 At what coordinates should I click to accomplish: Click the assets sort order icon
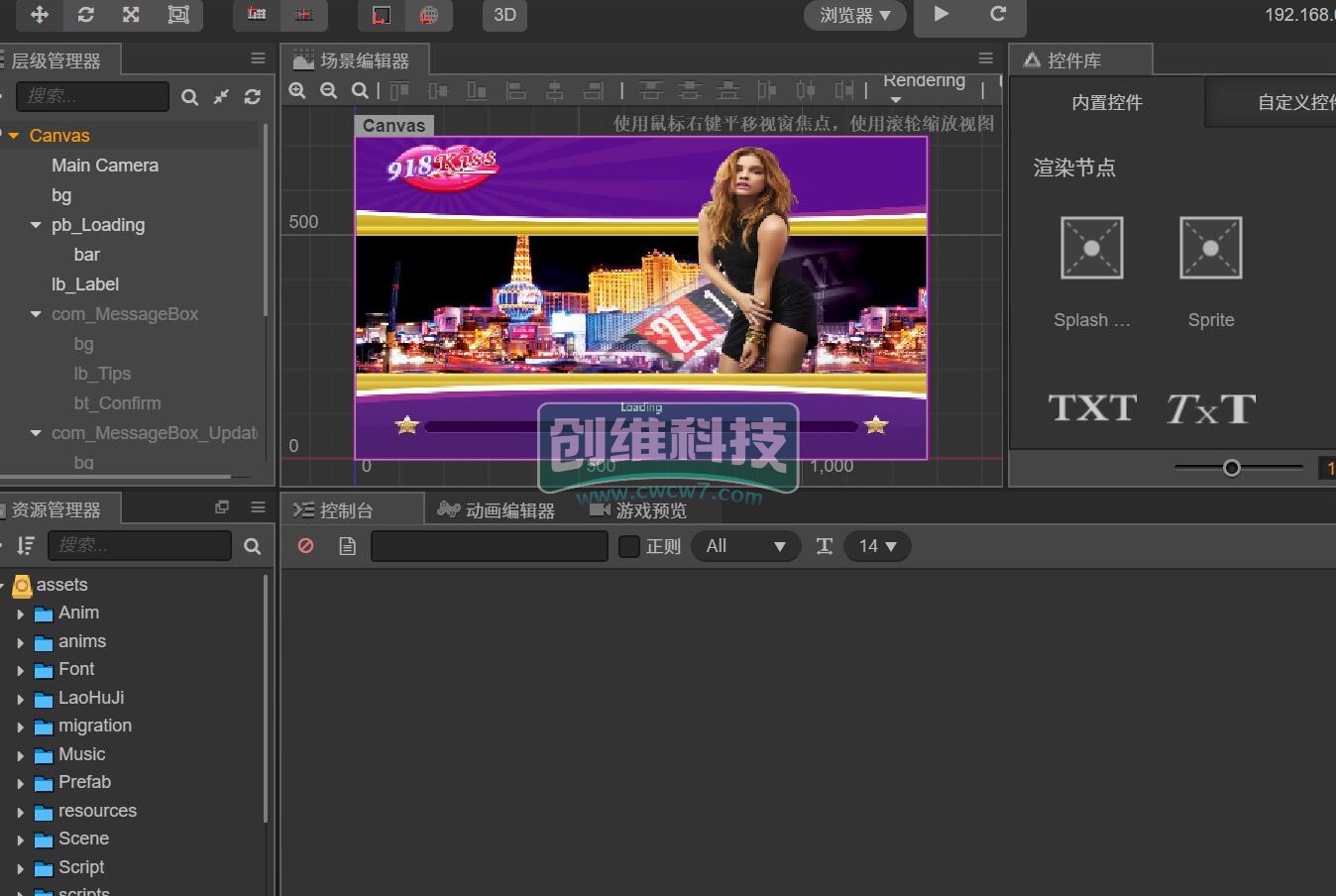(x=26, y=546)
